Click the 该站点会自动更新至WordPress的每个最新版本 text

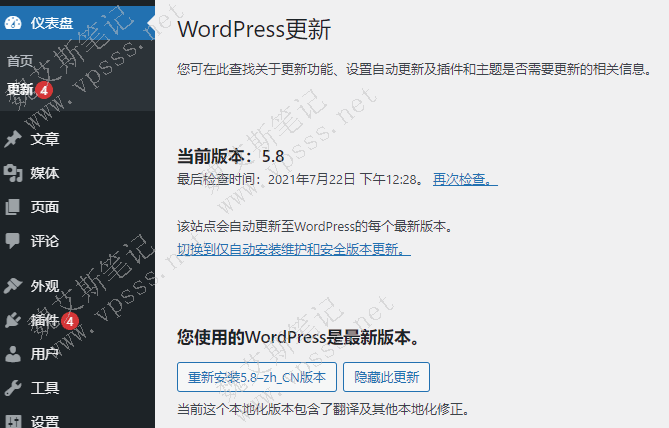[315, 226]
